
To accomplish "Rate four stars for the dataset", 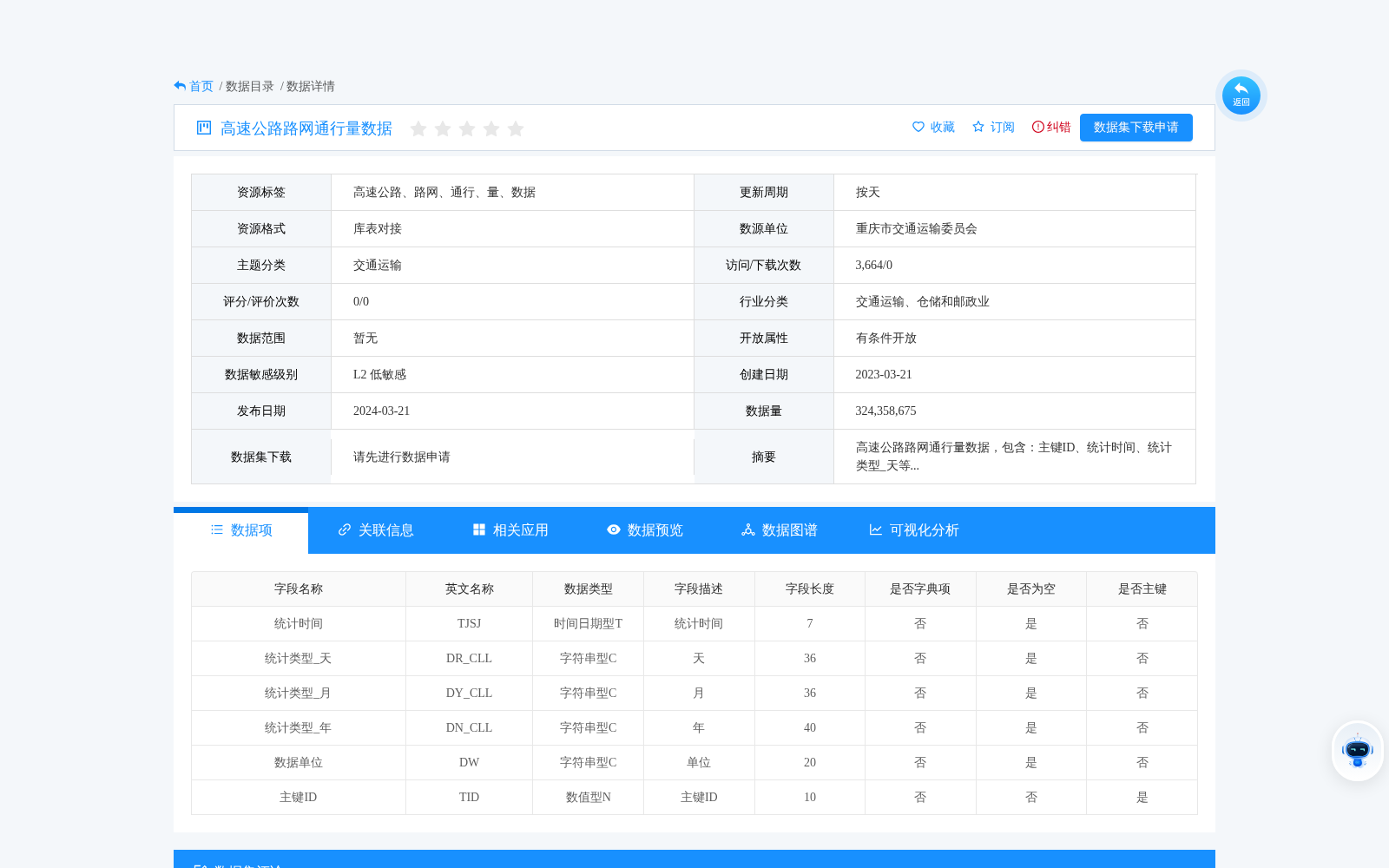I will pos(491,128).
